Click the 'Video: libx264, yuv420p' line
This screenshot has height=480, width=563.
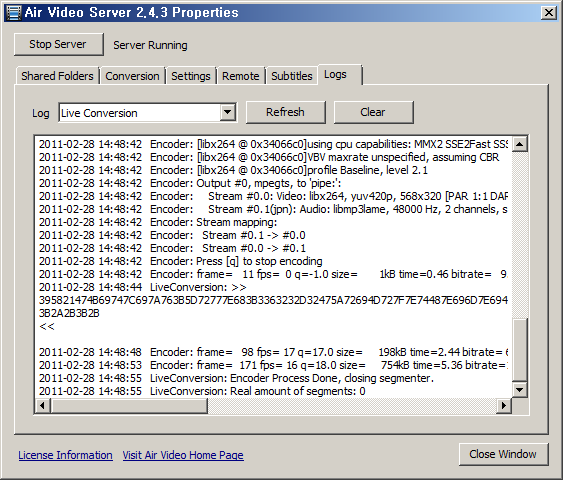click(x=274, y=196)
